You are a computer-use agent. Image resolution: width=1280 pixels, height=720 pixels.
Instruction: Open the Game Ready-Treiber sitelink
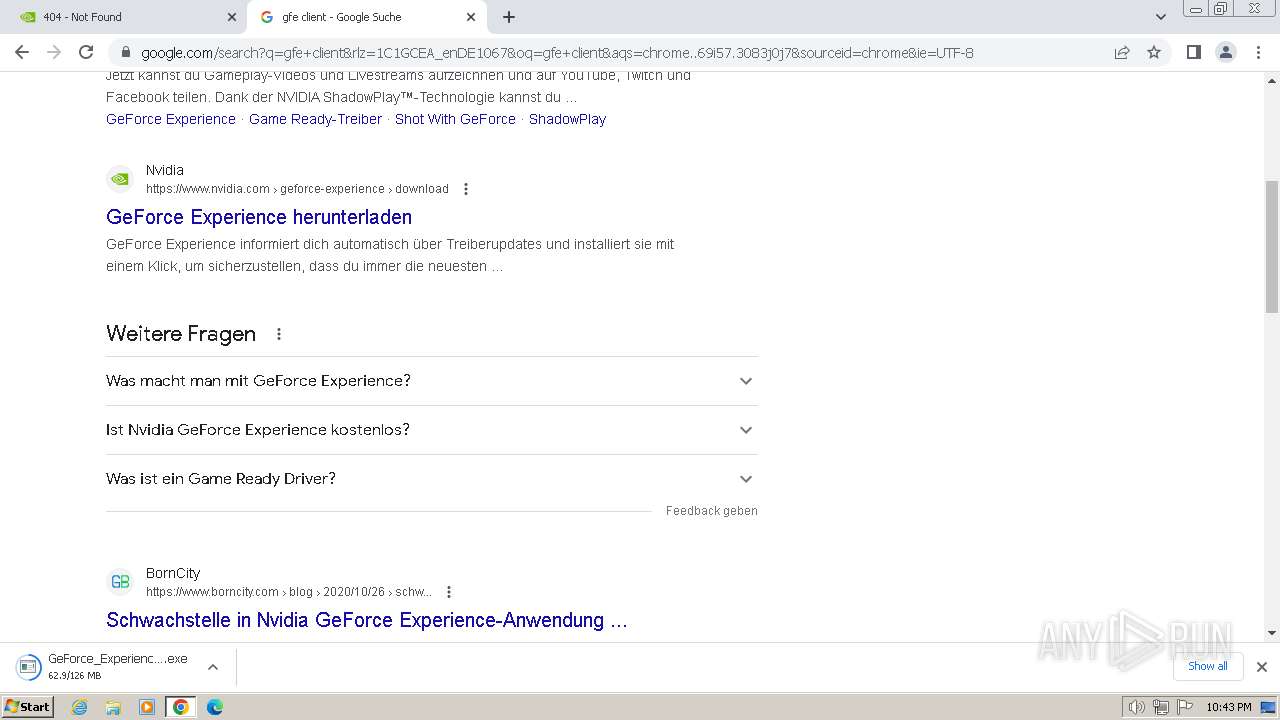pos(315,119)
